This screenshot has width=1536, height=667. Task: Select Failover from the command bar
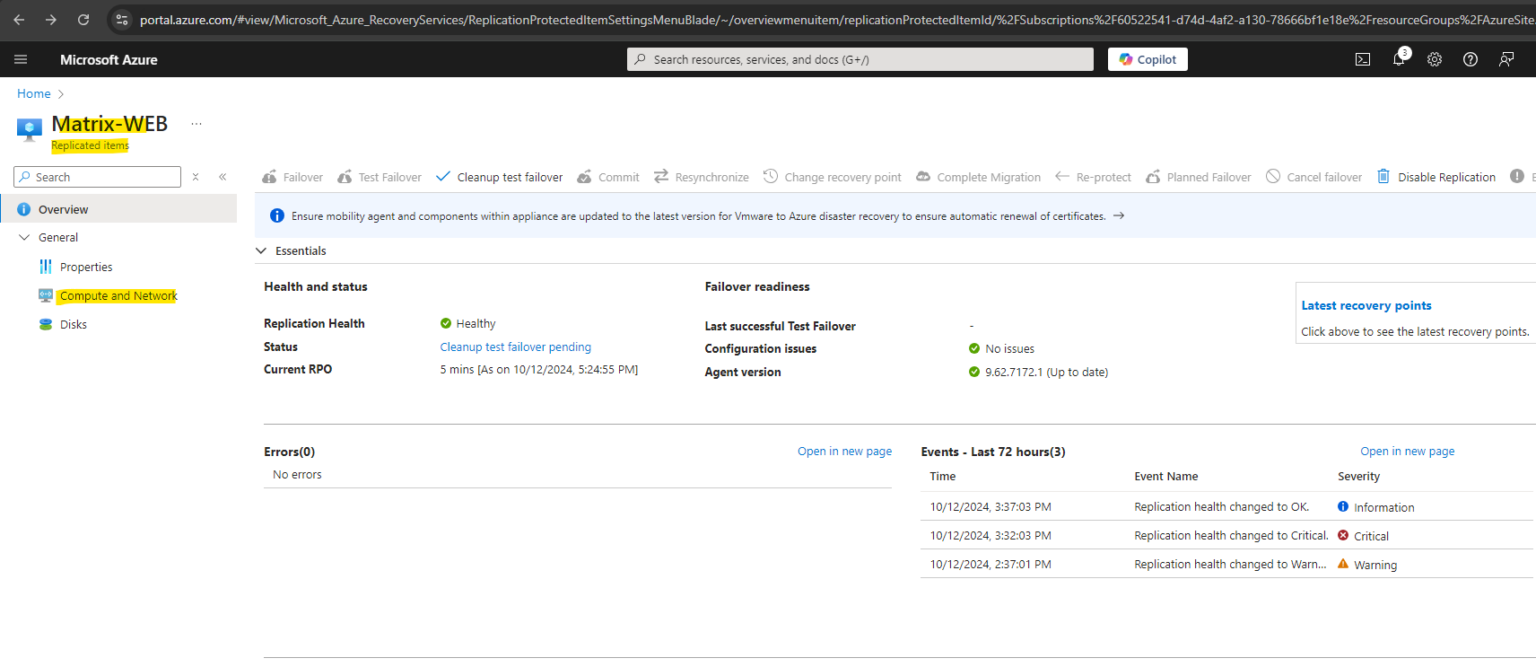tap(291, 176)
